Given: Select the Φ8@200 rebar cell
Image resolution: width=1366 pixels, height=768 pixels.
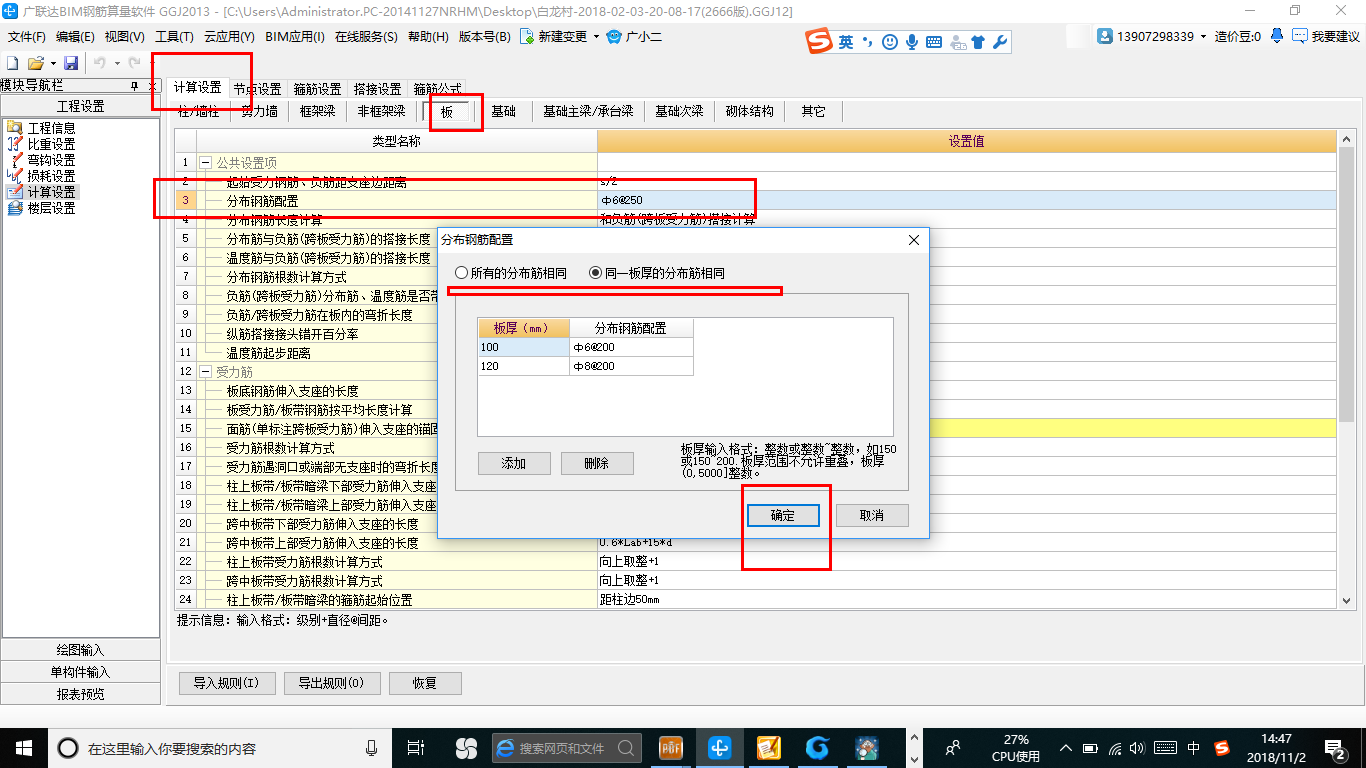Looking at the screenshot, I should coord(631,366).
